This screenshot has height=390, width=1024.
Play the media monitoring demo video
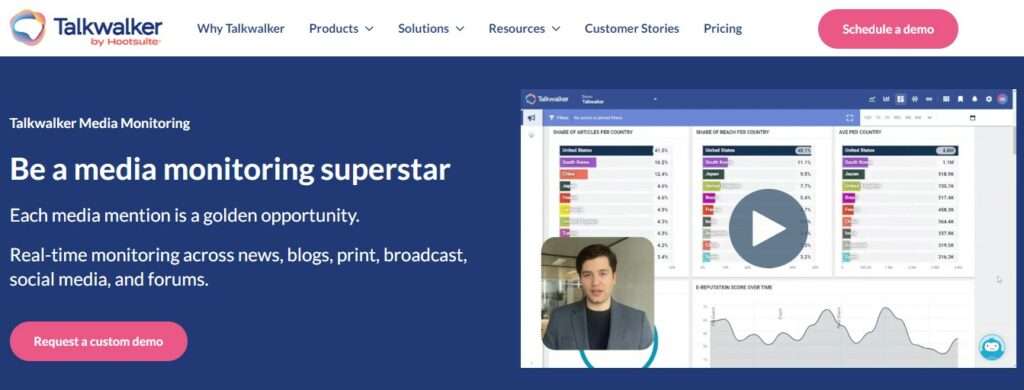[x=768, y=228]
